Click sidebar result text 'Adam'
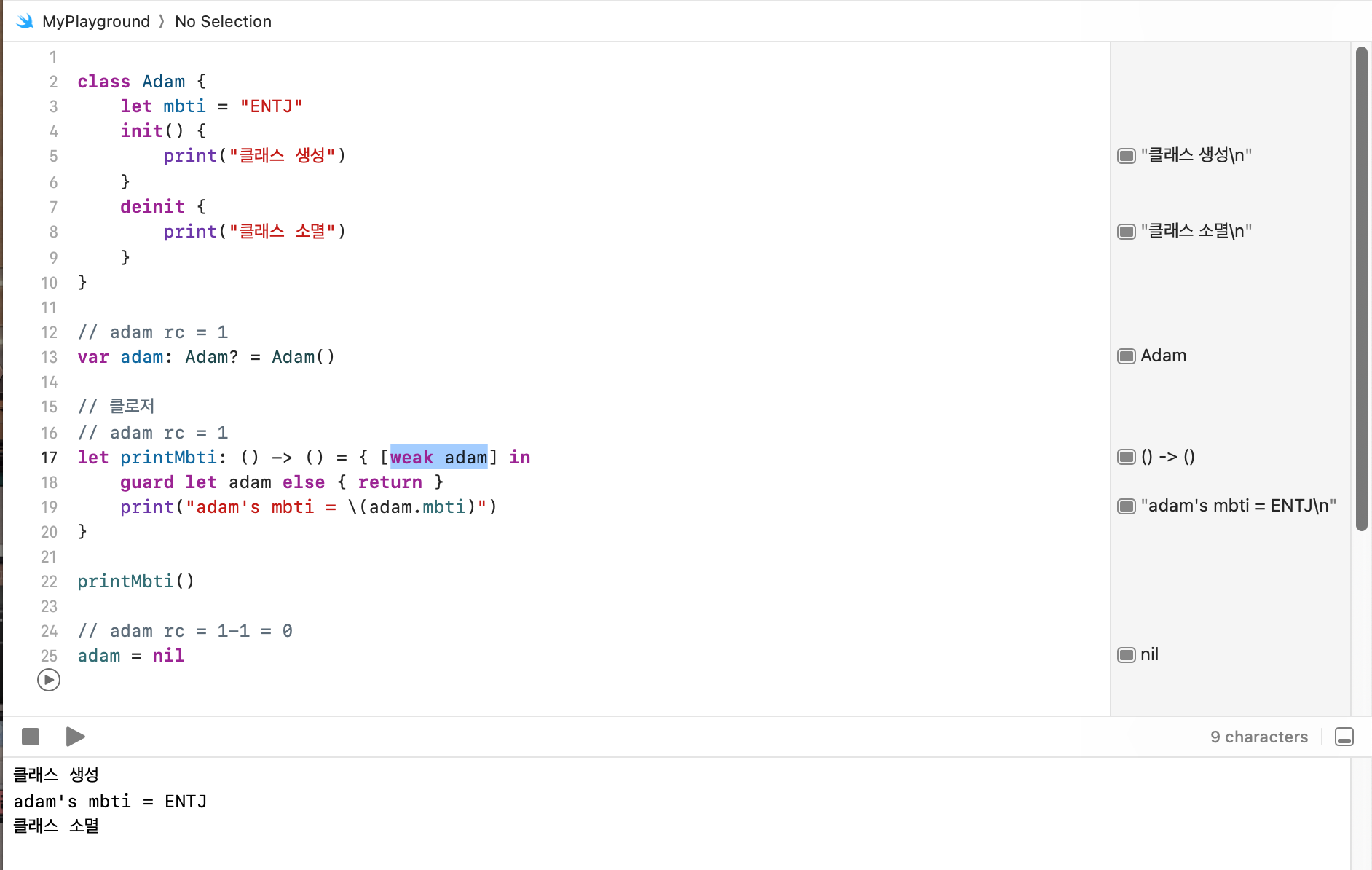Viewport: 1372px width, 870px height. [1163, 356]
